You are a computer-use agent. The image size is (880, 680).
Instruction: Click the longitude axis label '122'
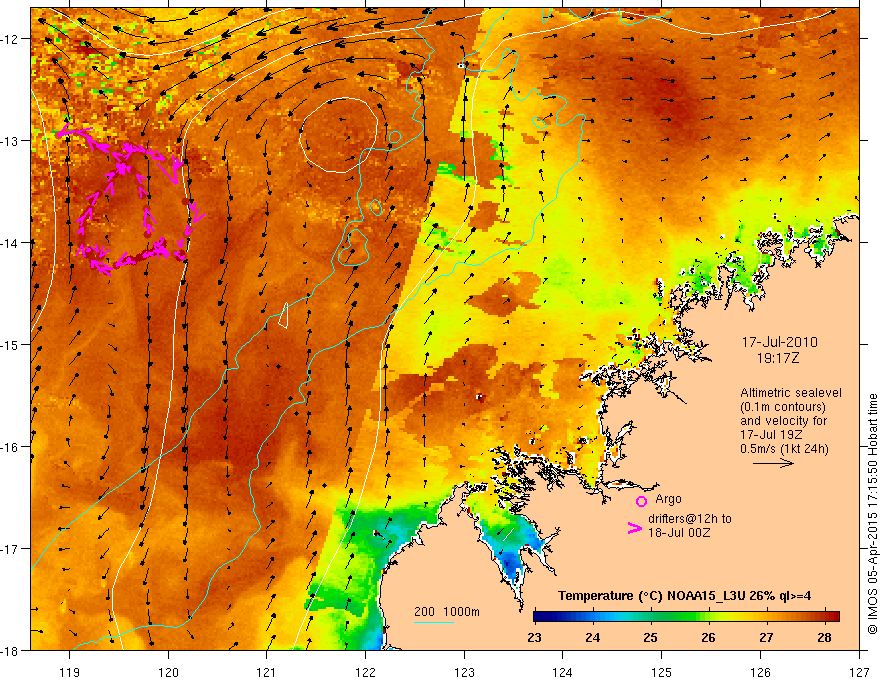[365, 672]
